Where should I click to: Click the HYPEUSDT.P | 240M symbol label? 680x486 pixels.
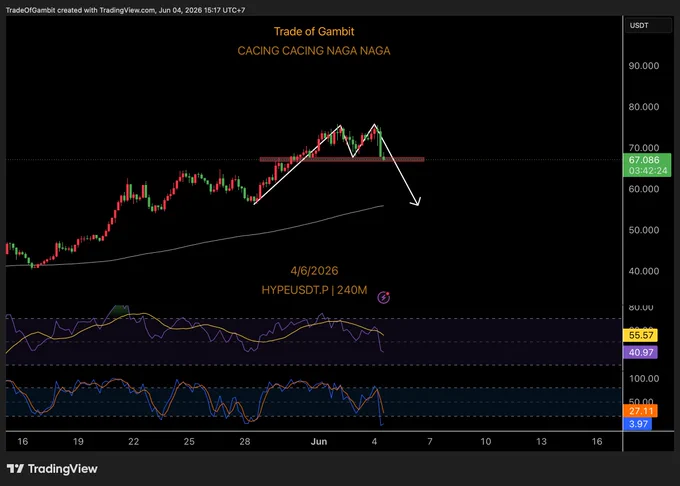[x=314, y=290]
